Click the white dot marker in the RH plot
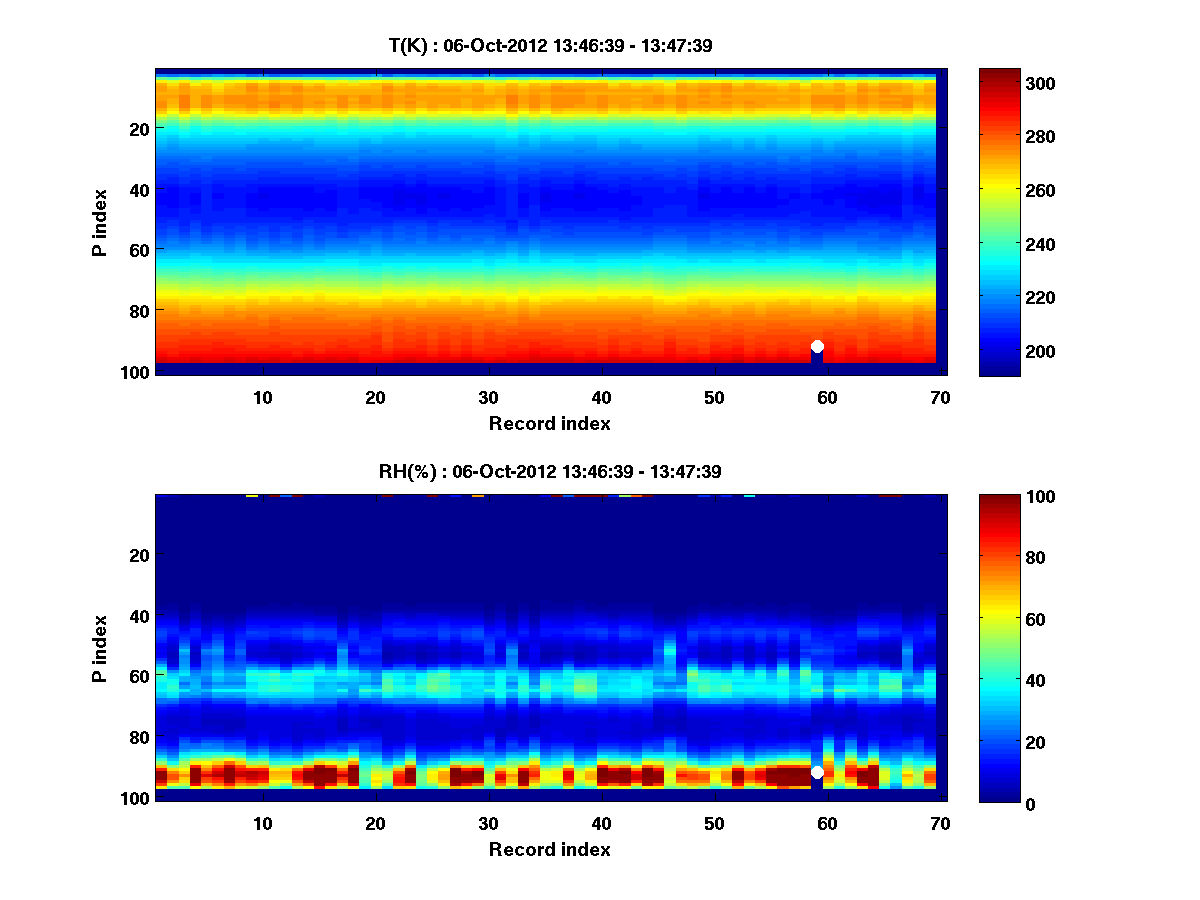Screen dimensions: 1200x900 (817, 772)
